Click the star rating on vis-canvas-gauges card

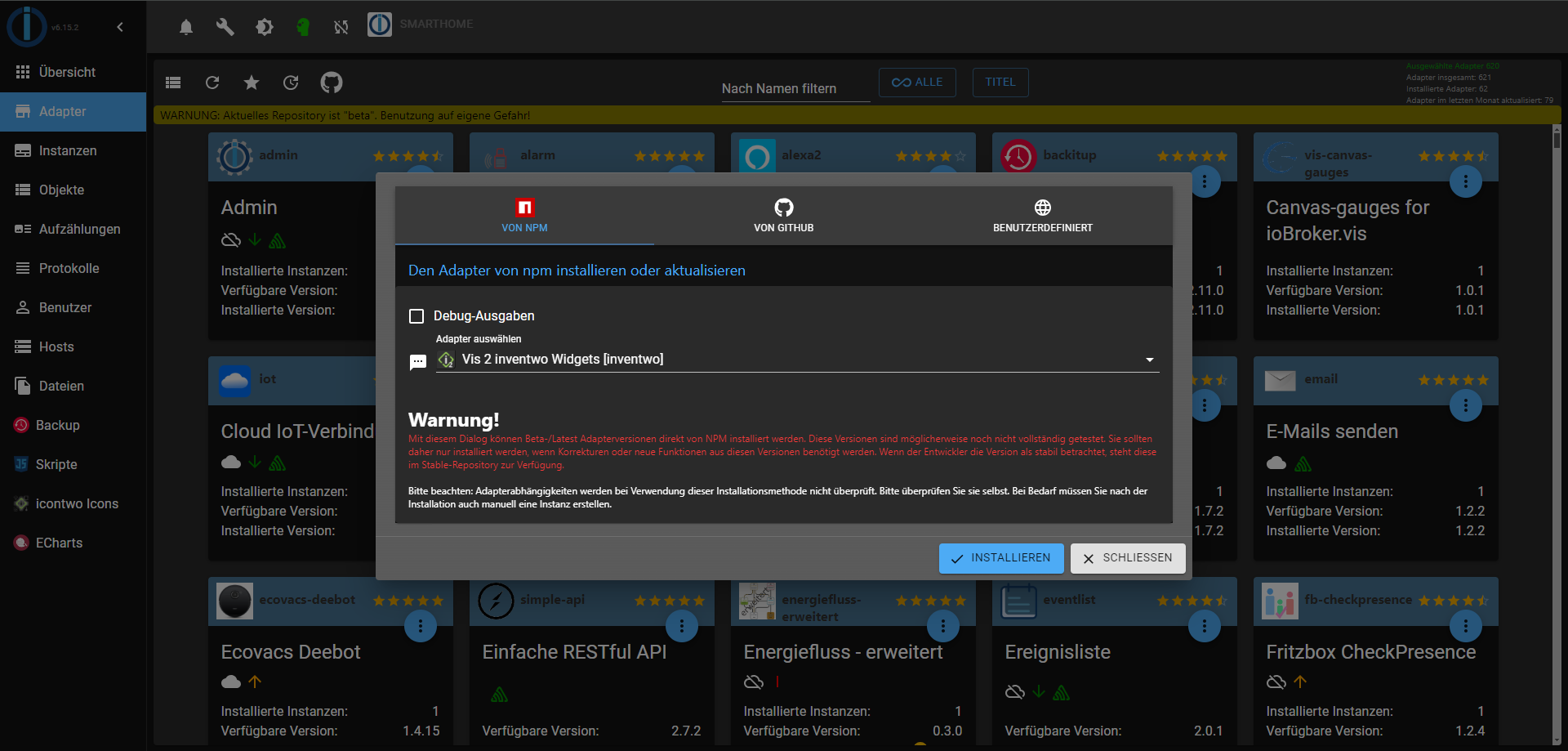coord(1454,156)
